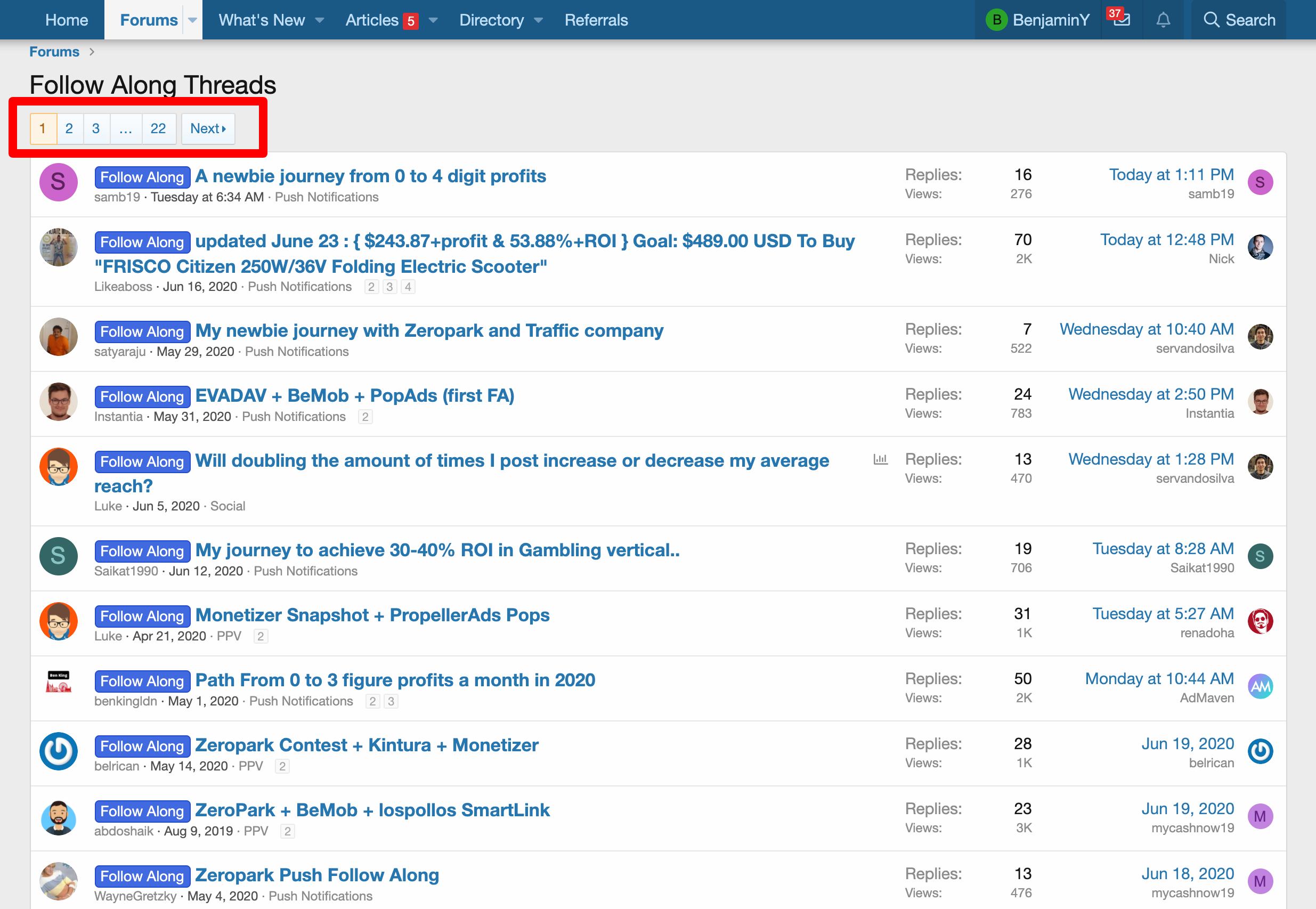Open Likeaboss's profile avatar
Image resolution: width=1316 pixels, height=909 pixels.
(x=58, y=247)
